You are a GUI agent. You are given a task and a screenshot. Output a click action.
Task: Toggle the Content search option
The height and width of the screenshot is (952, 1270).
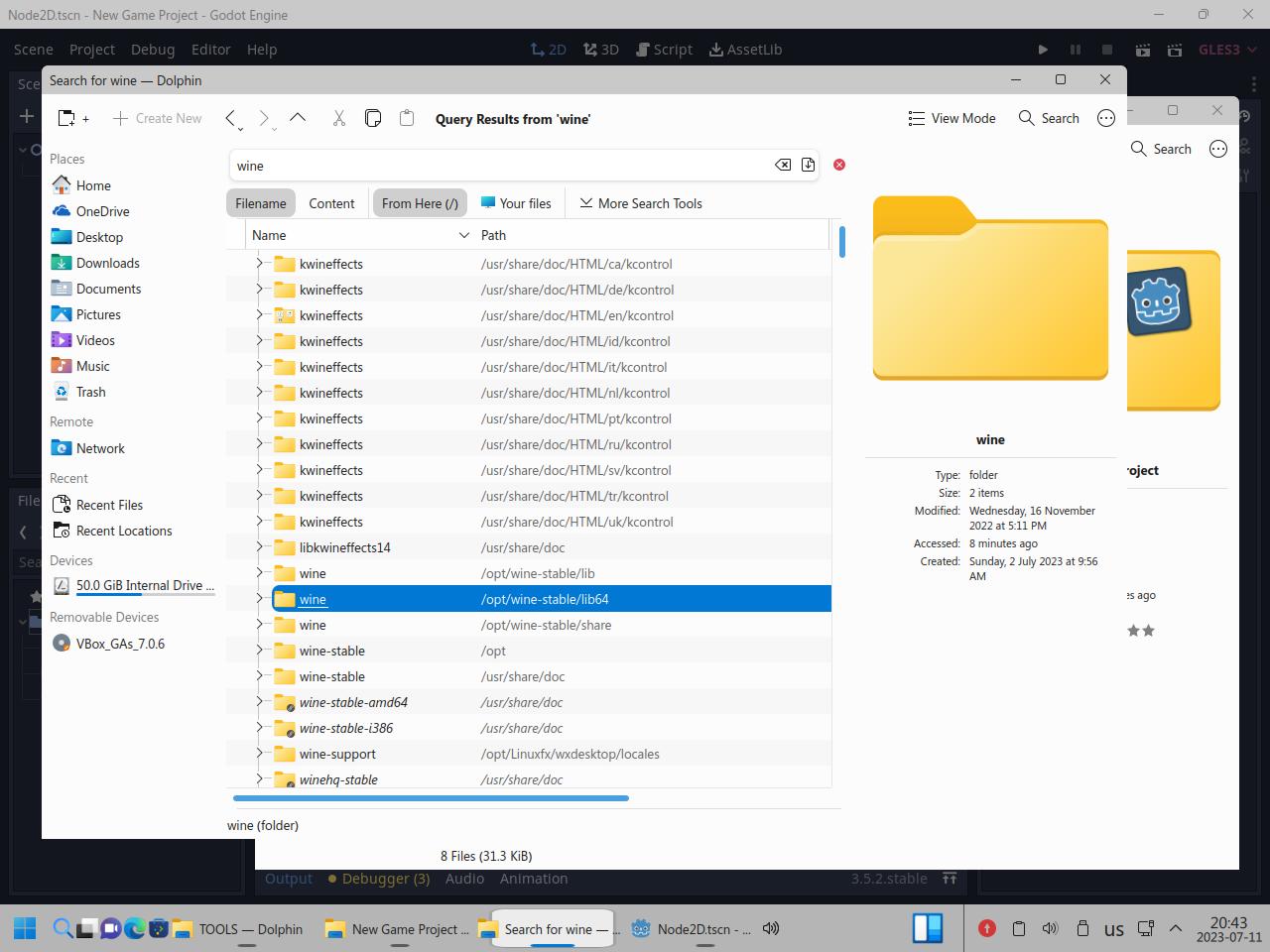[x=331, y=203]
